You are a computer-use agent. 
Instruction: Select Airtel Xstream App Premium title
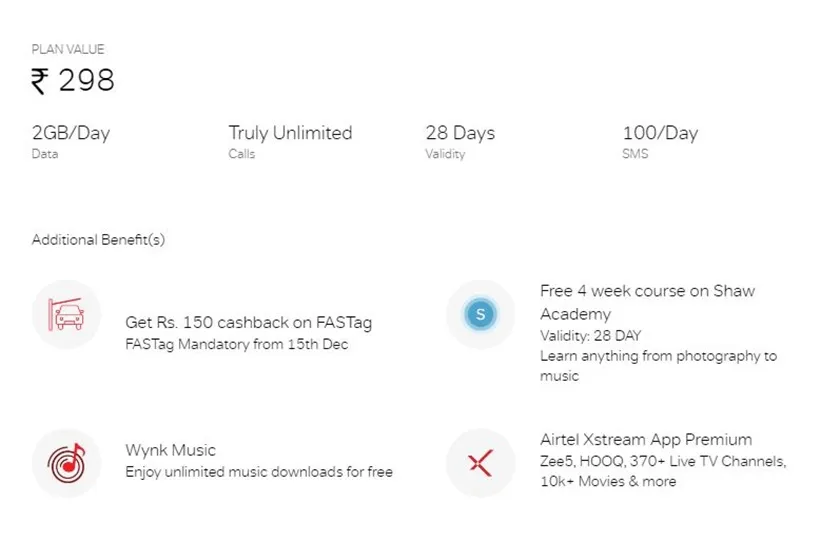[646, 440]
